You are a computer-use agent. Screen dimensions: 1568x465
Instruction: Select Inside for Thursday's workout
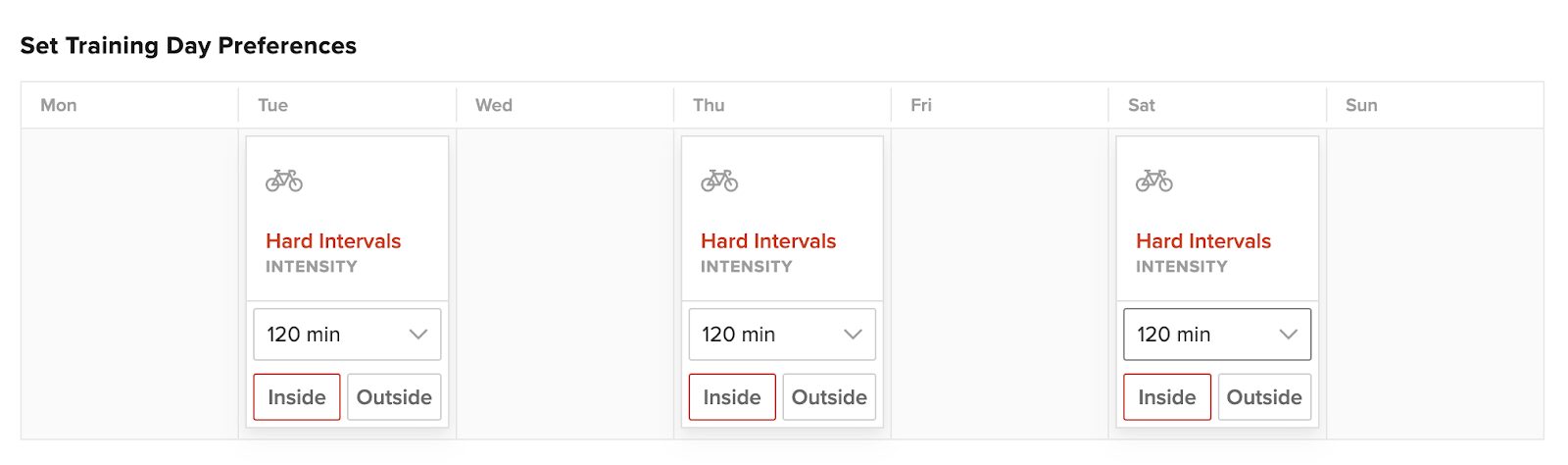pos(732,397)
